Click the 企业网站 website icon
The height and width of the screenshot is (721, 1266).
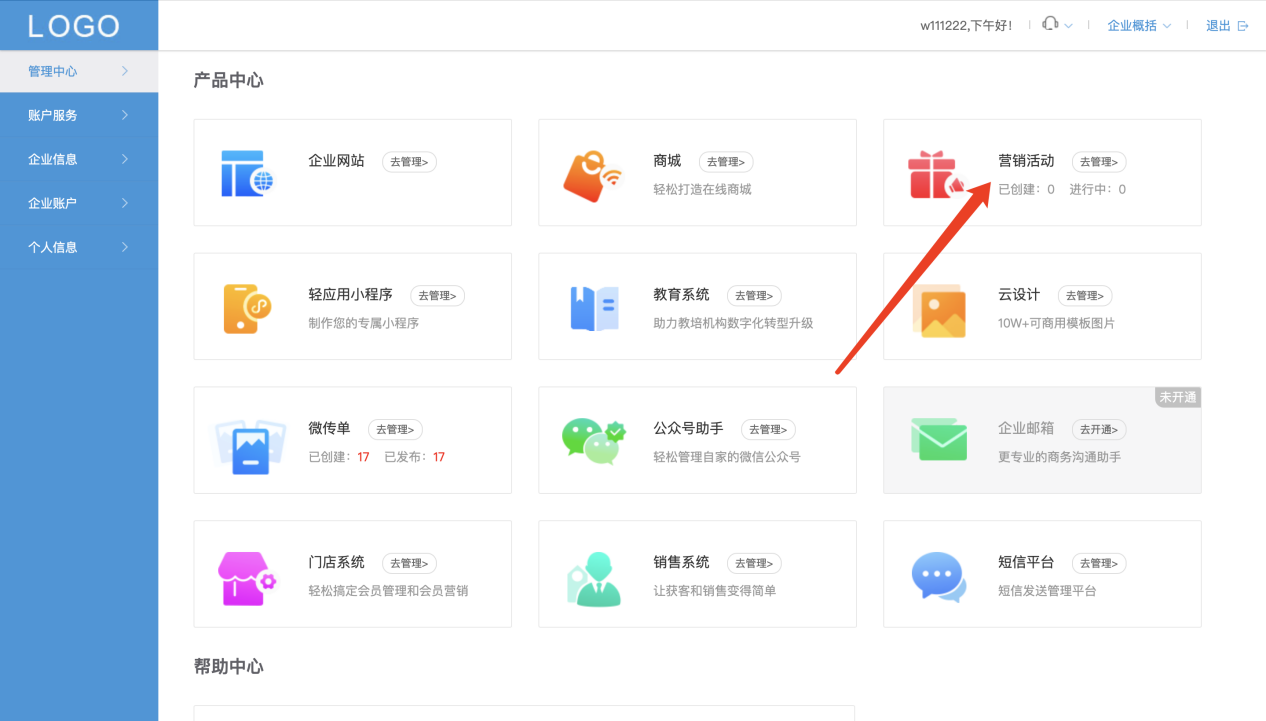coord(247,172)
